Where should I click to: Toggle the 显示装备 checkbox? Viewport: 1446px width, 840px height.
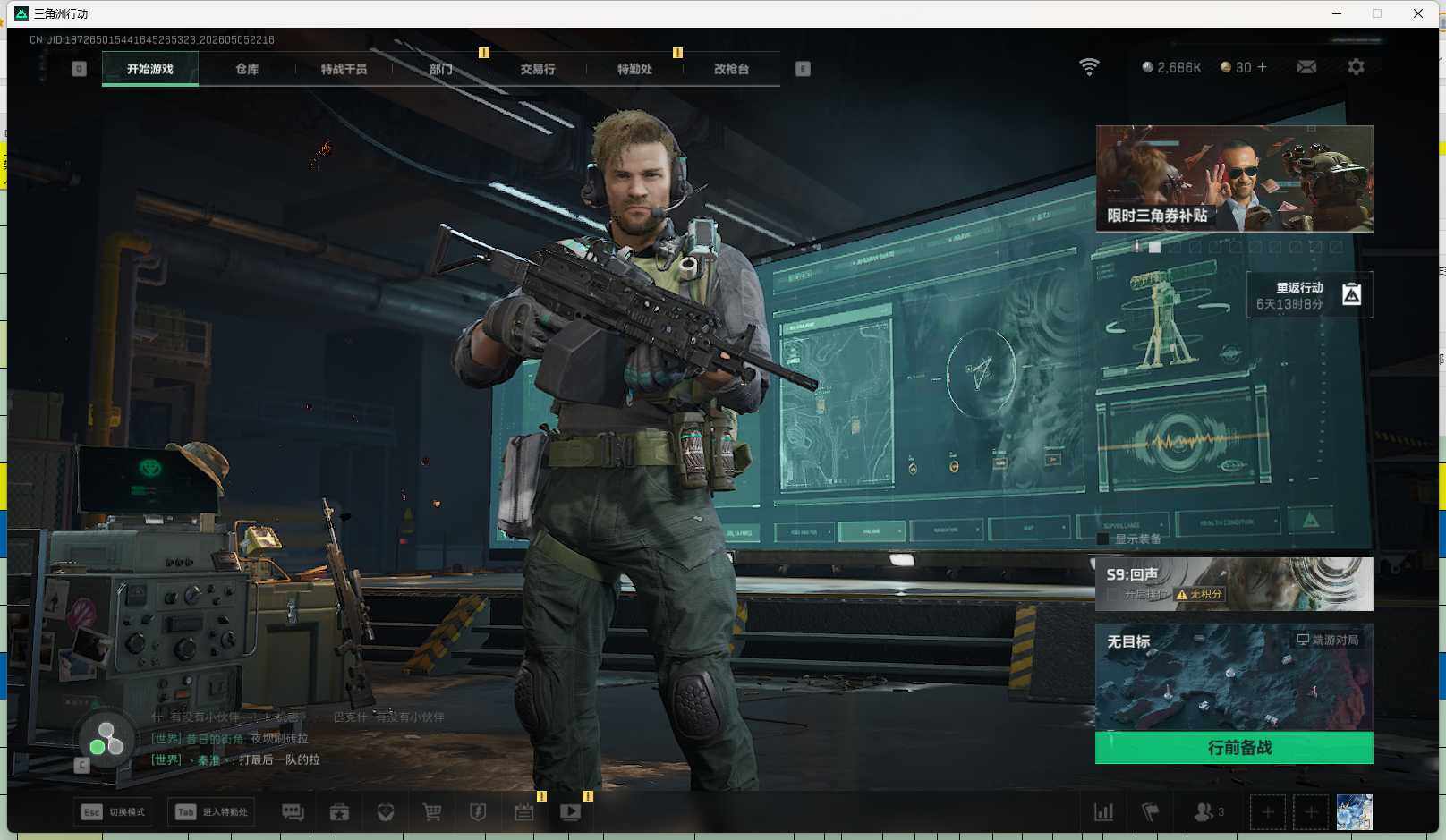(x=1102, y=539)
